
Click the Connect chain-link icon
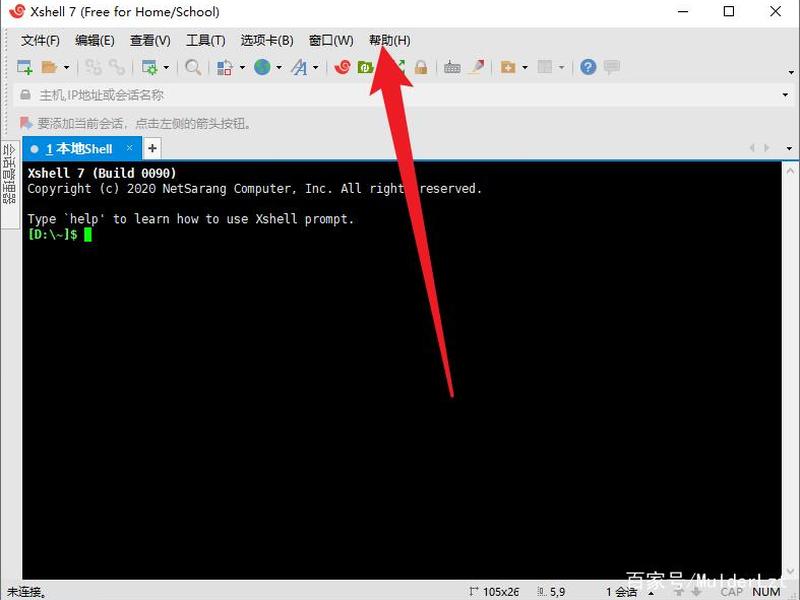click(93, 67)
